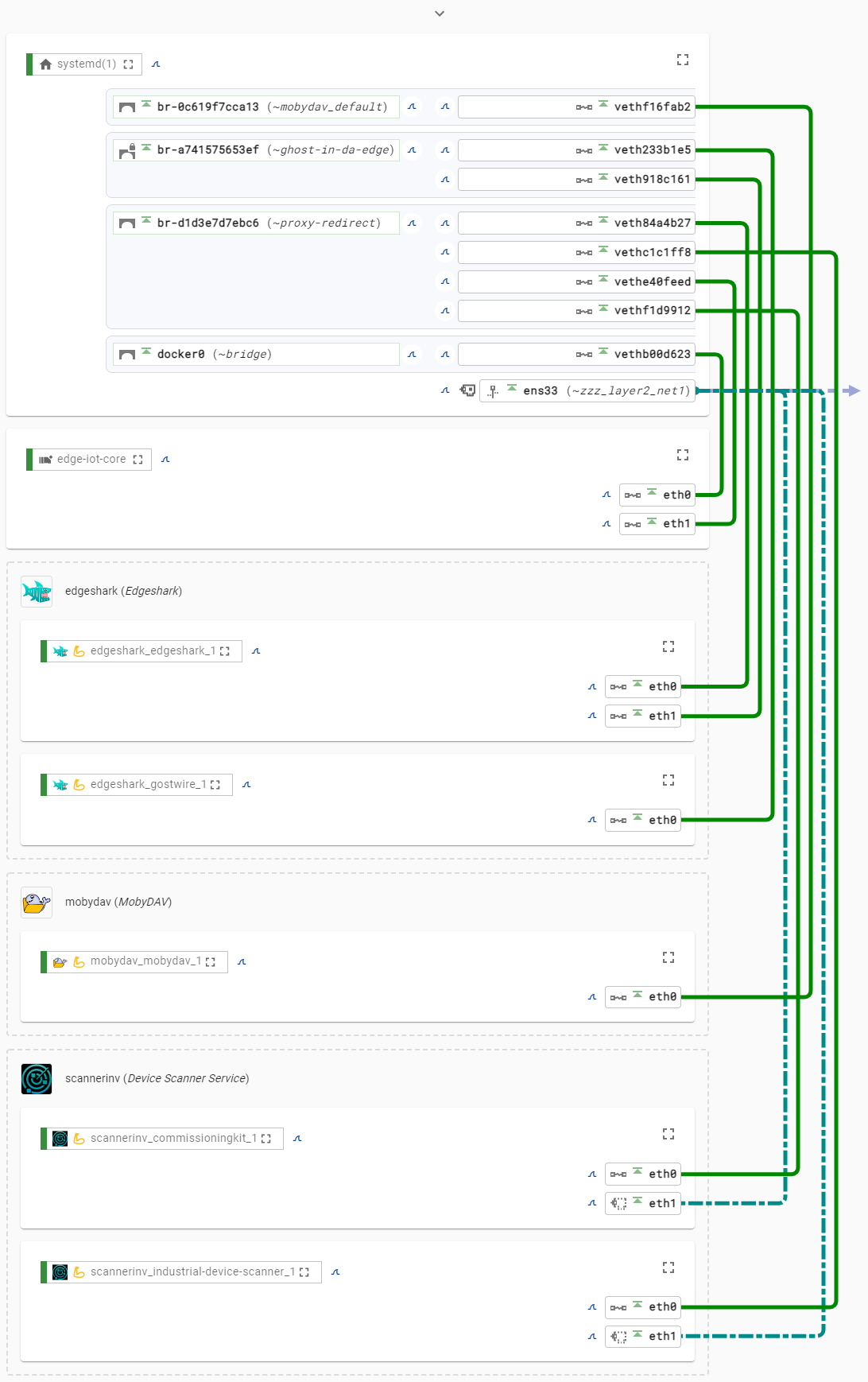Click the ens33 network interface badge
868x1382 pixels.
tap(588, 391)
